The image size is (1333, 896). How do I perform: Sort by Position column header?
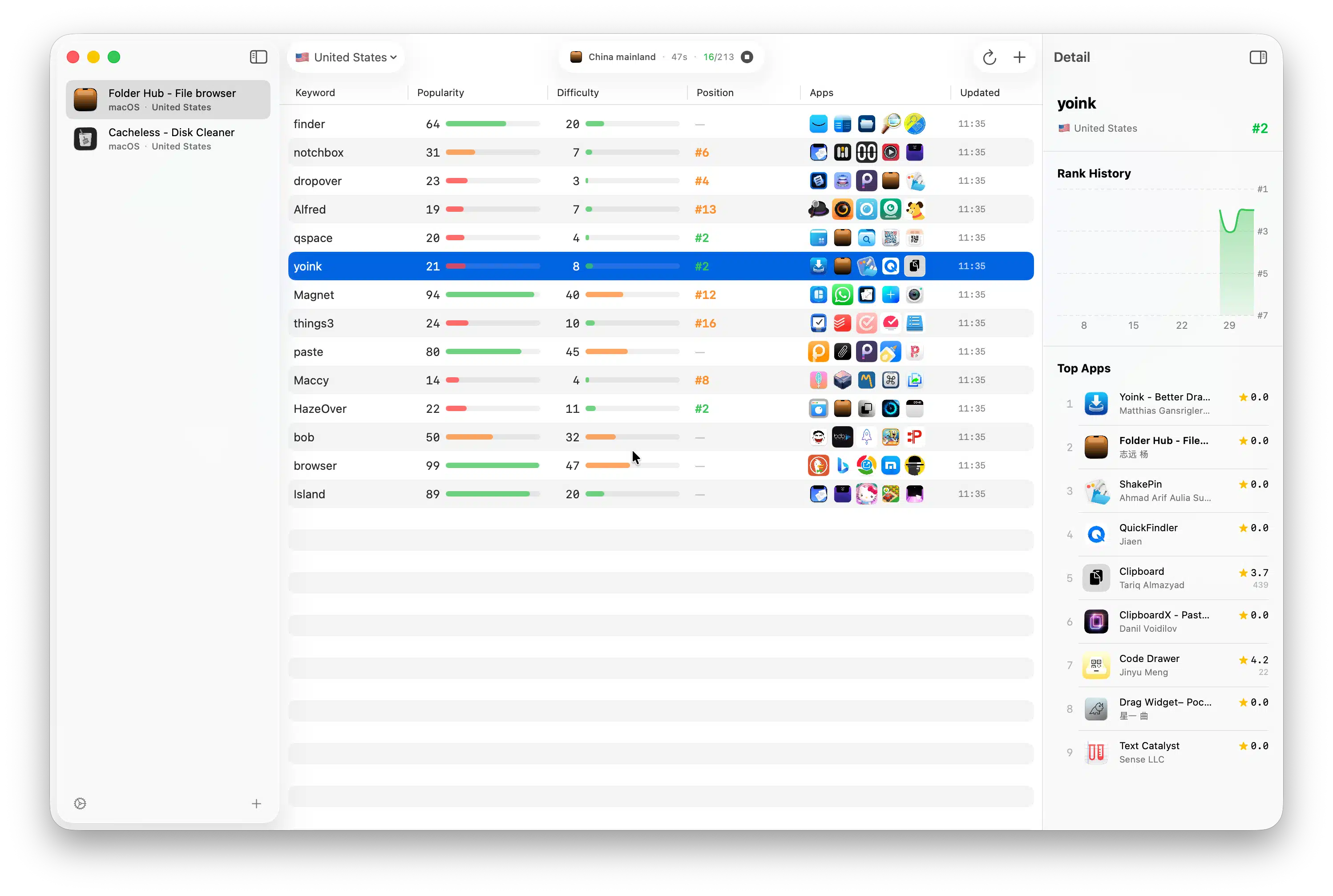[x=715, y=93]
